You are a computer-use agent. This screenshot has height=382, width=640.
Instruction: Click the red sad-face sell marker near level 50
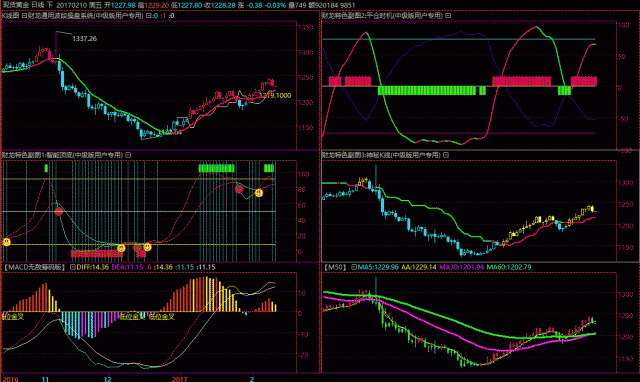[59, 211]
